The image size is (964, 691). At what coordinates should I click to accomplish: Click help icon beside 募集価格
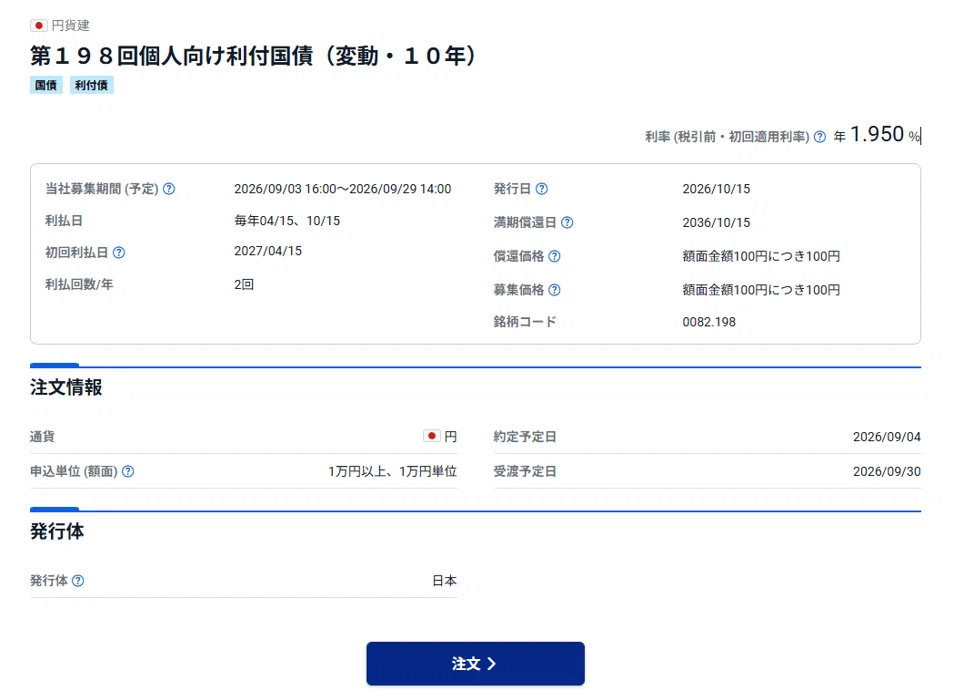(x=554, y=290)
